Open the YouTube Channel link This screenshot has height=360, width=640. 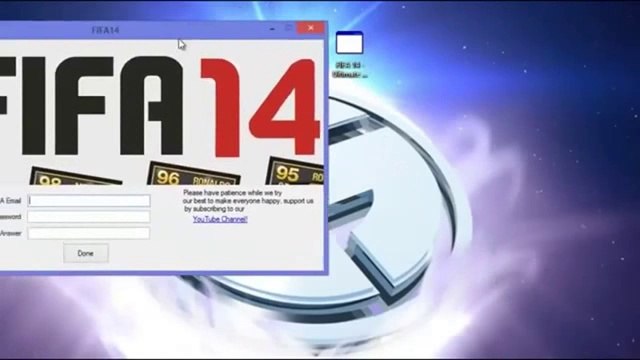tap(220, 219)
